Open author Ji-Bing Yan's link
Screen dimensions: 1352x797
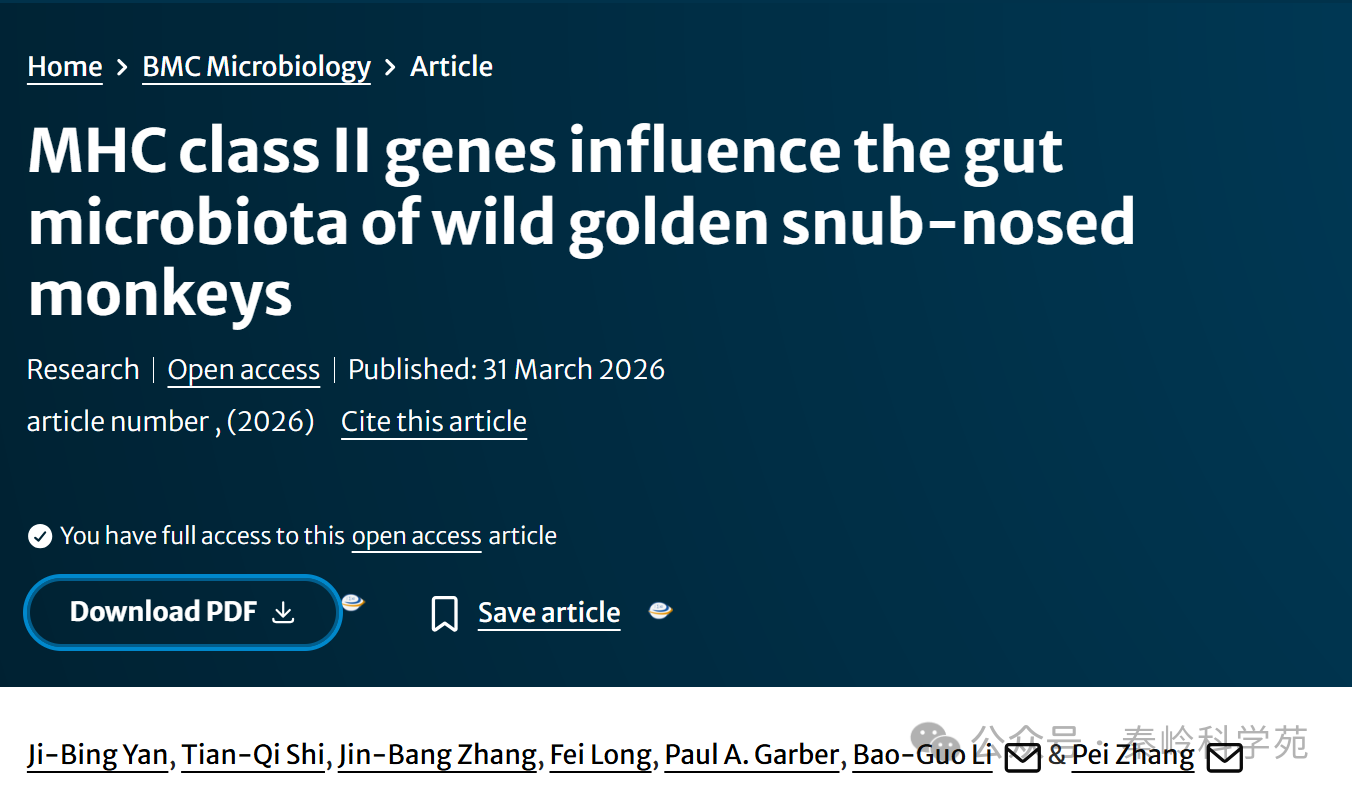point(97,755)
